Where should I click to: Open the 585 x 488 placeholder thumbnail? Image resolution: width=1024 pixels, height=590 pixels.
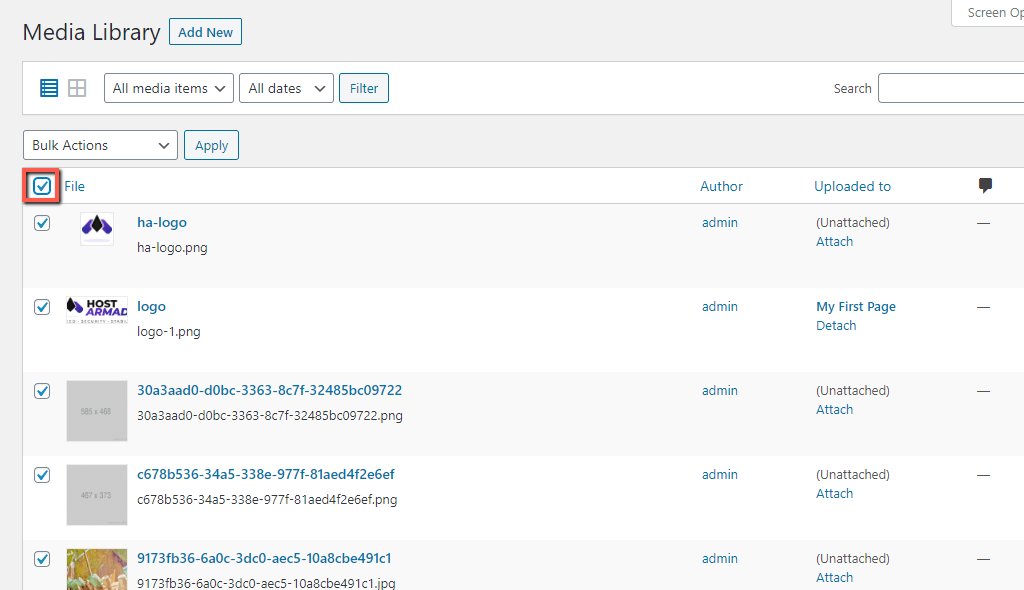tap(97, 411)
